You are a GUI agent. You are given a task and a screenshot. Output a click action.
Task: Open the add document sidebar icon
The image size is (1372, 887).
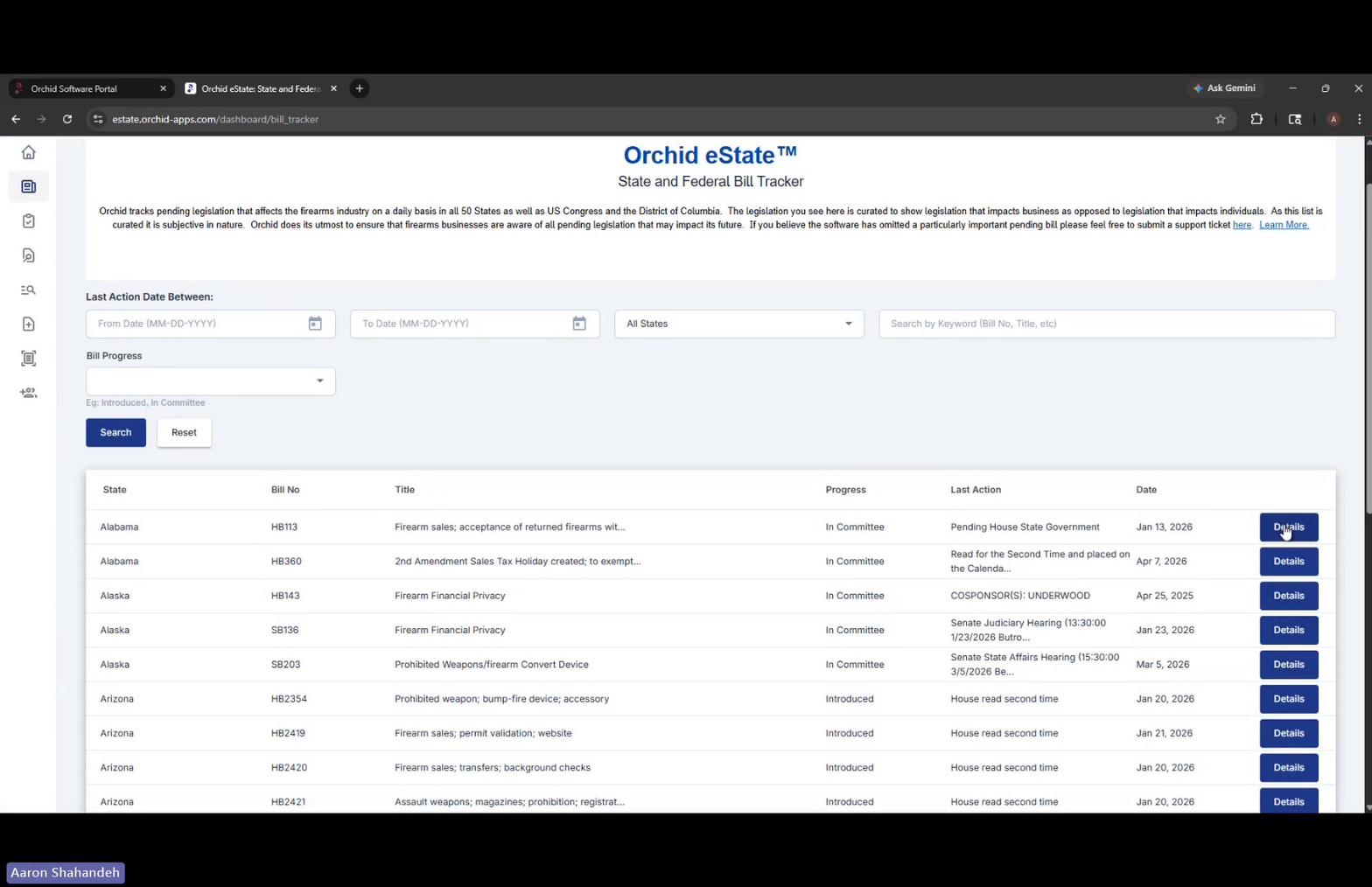(29, 325)
